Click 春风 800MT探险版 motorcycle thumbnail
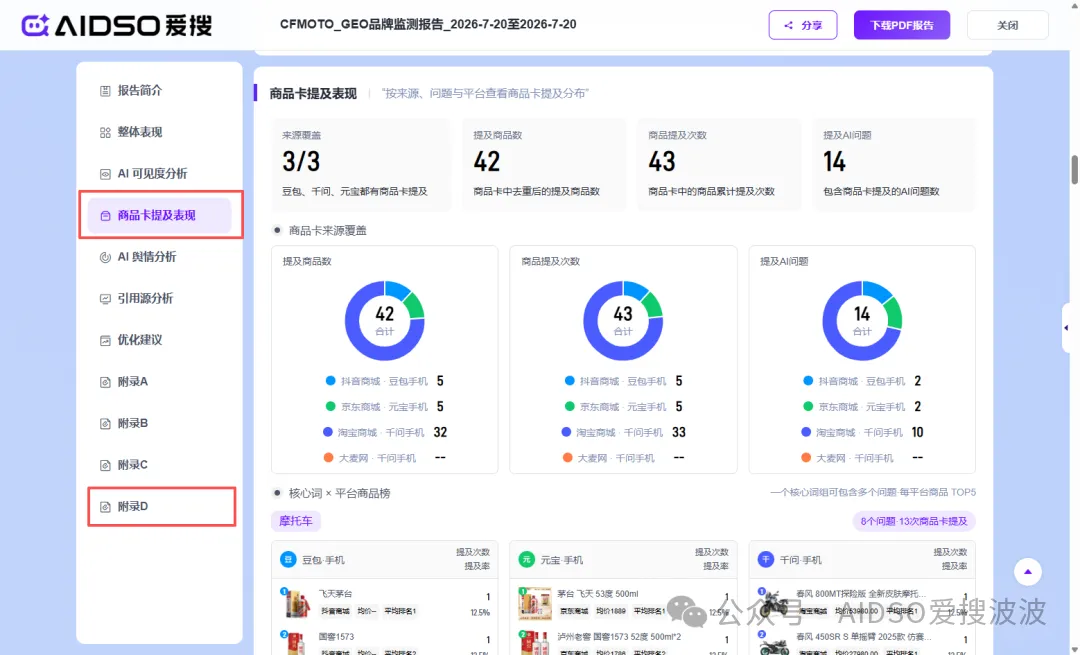The height and width of the screenshot is (655, 1080). pos(773,603)
